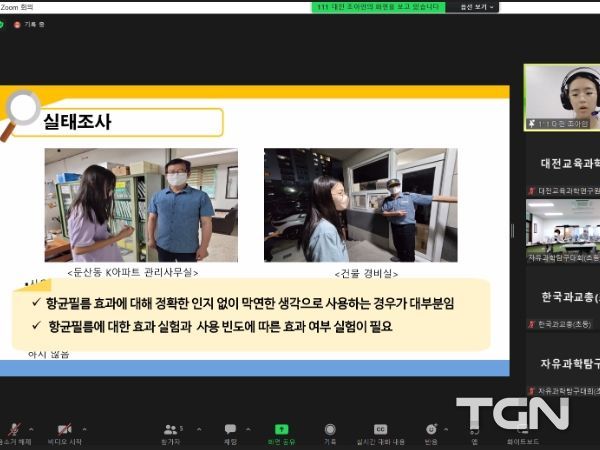Screen dimensions: 600x450
Task: Open the Participants (참가자) panel
Action: pos(171,434)
